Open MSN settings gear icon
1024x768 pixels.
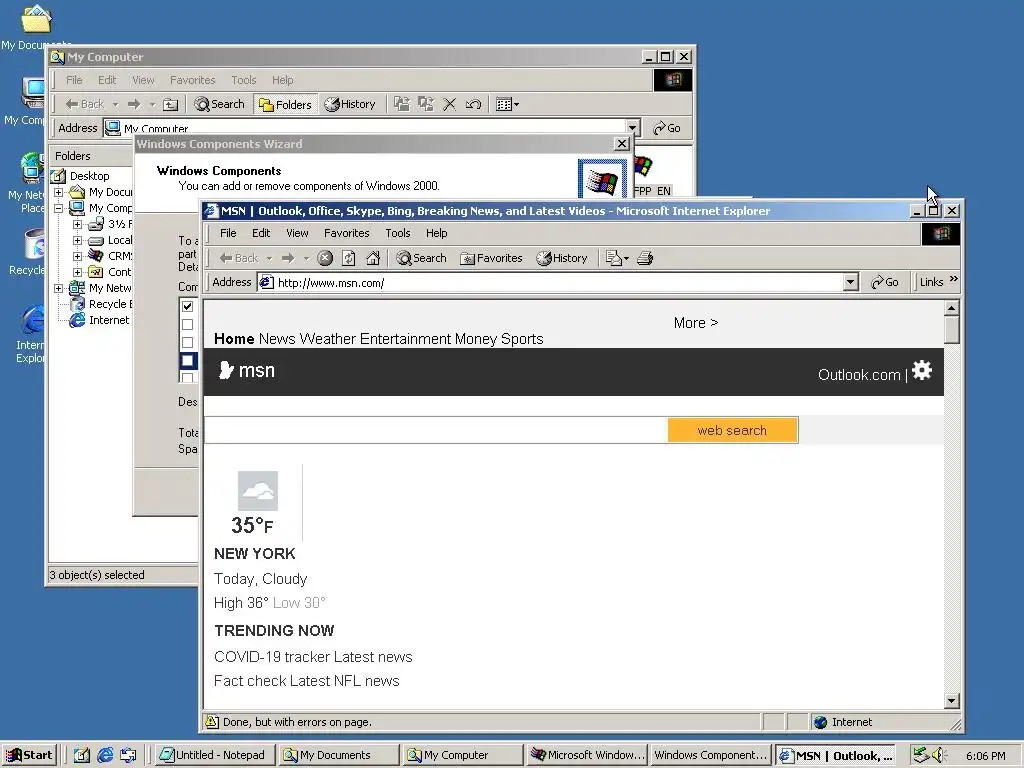coord(922,370)
